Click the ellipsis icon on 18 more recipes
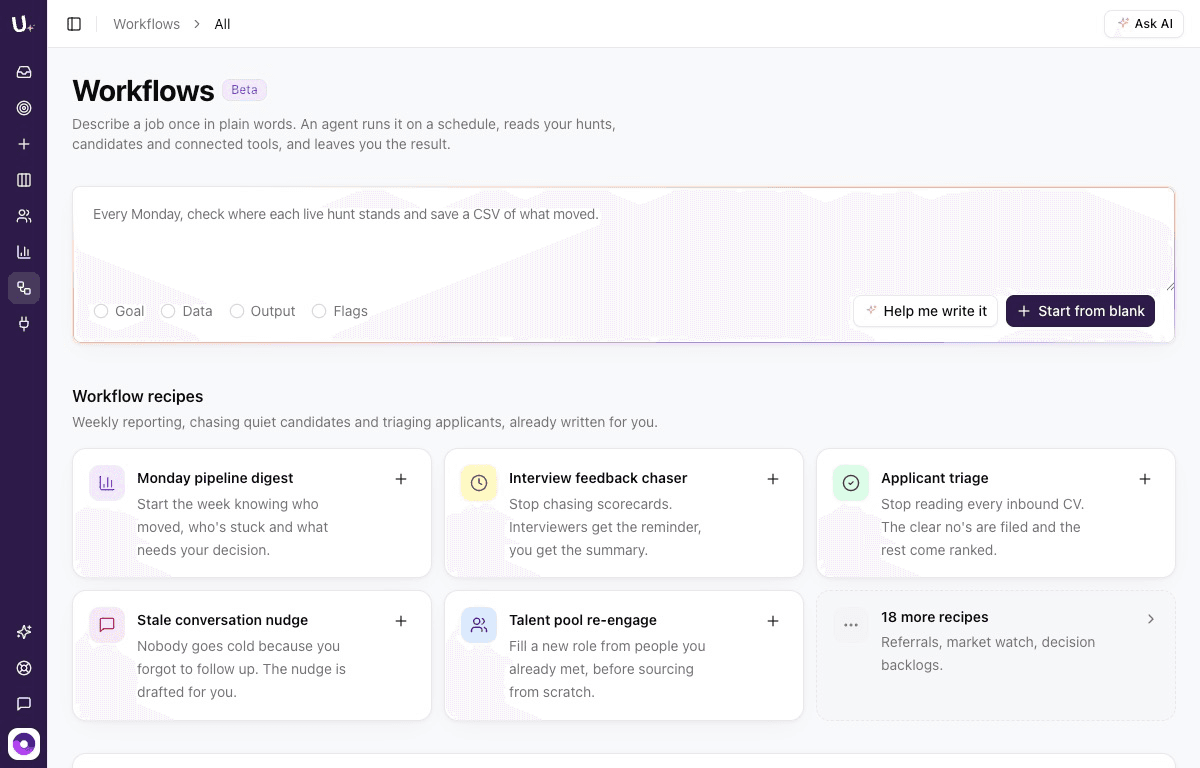The height and width of the screenshot is (768, 1200). (851, 625)
